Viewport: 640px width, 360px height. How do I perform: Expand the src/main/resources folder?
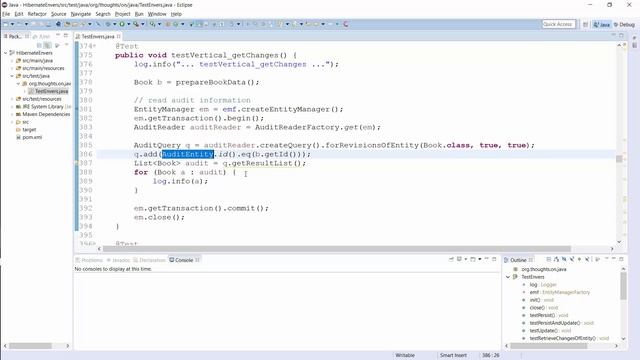coord(12,68)
